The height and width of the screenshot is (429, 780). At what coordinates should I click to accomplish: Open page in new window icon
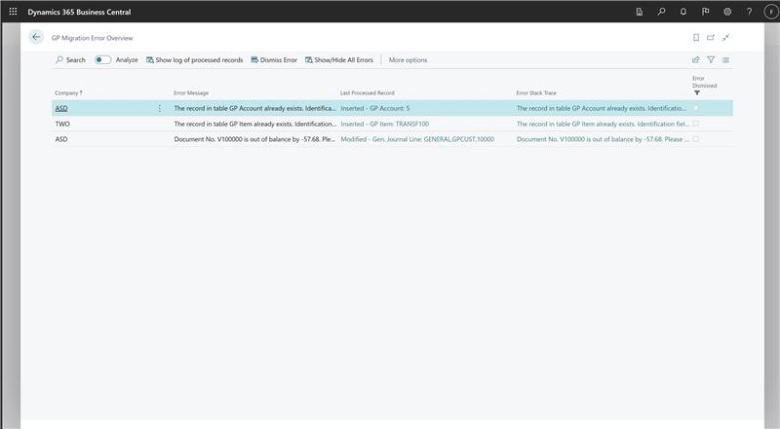click(x=710, y=37)
